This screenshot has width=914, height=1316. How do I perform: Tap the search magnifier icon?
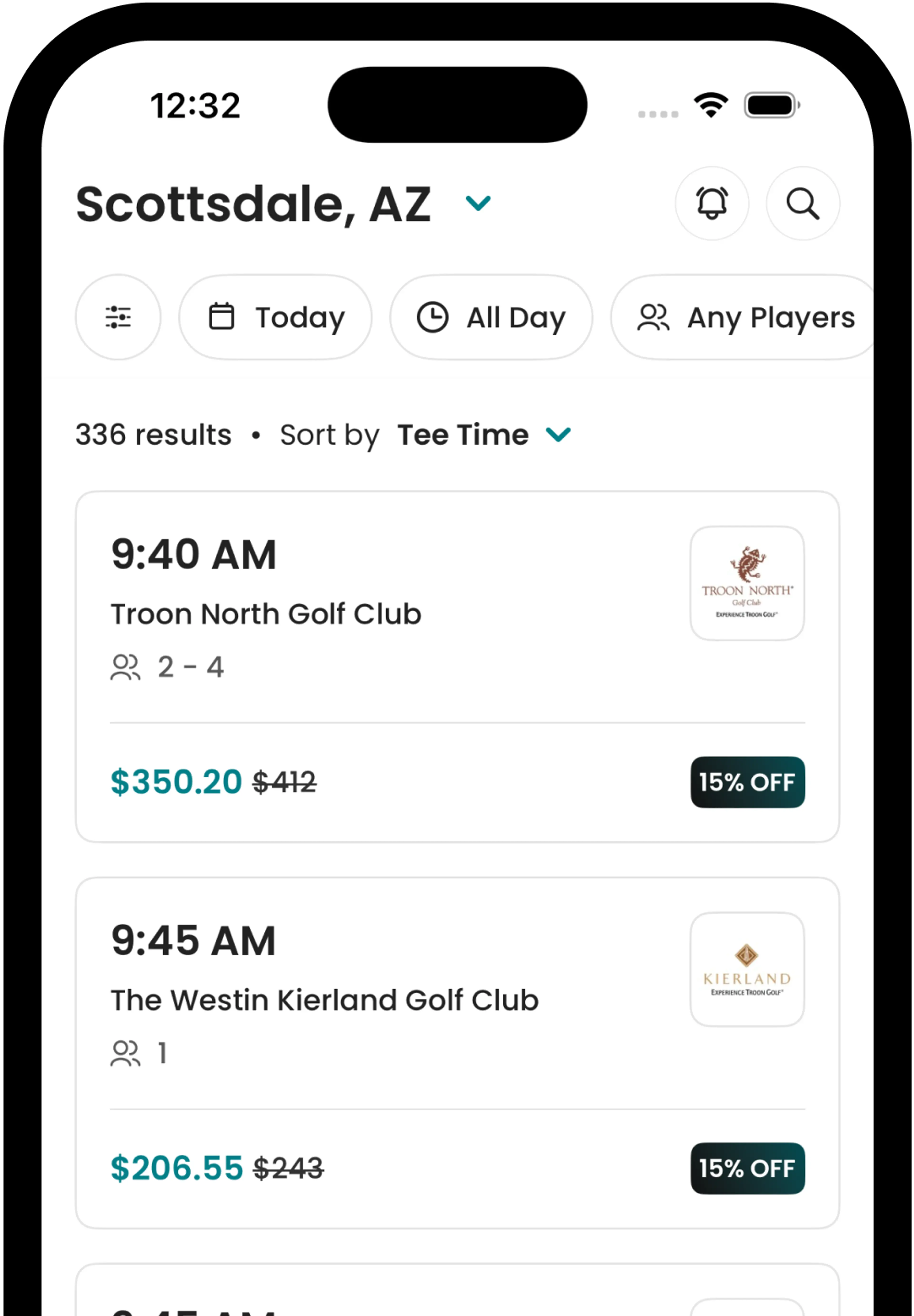802,203
